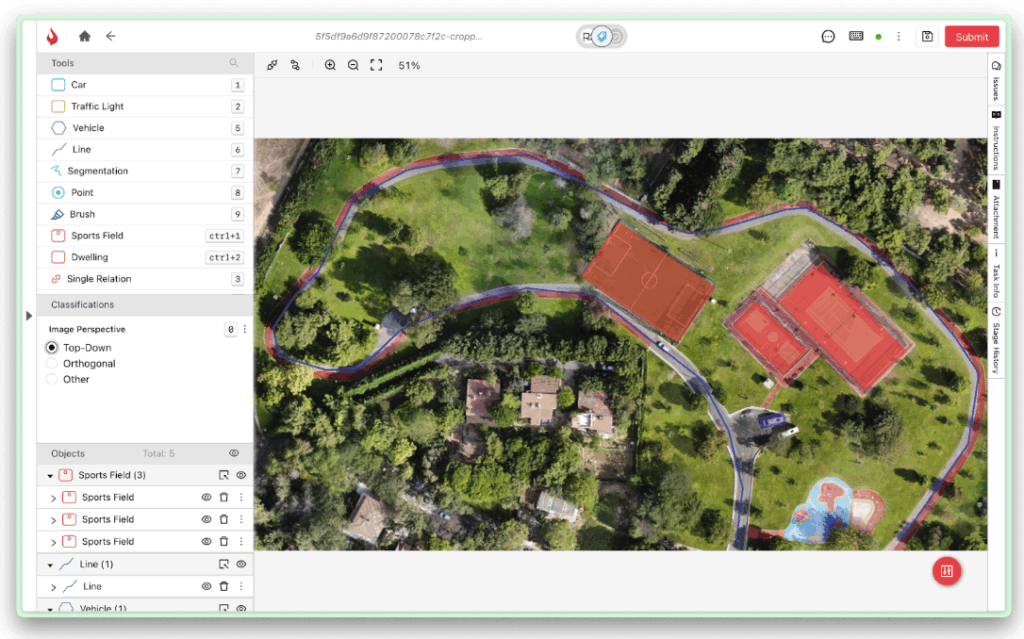Screen dimensions: 1024x639
Task: Activate the Sports Field annotation tool
Action: (x=99, y=235)
